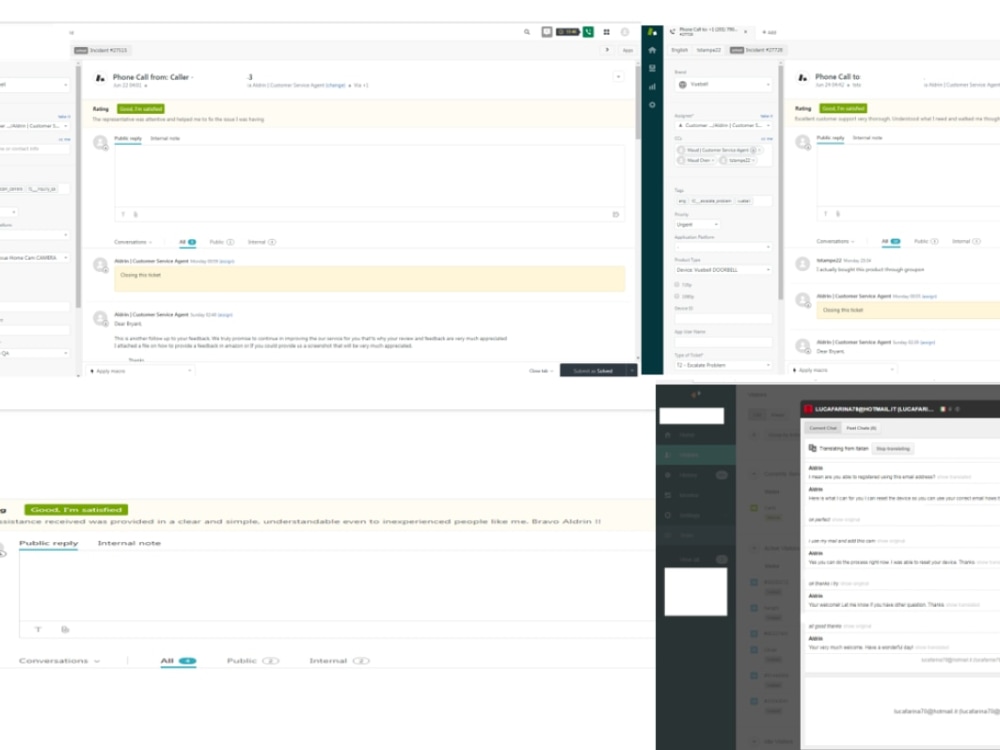Select the Incident #27728 tab
Viewport: 1000px width, 750px height.
(x=757, y=50)
